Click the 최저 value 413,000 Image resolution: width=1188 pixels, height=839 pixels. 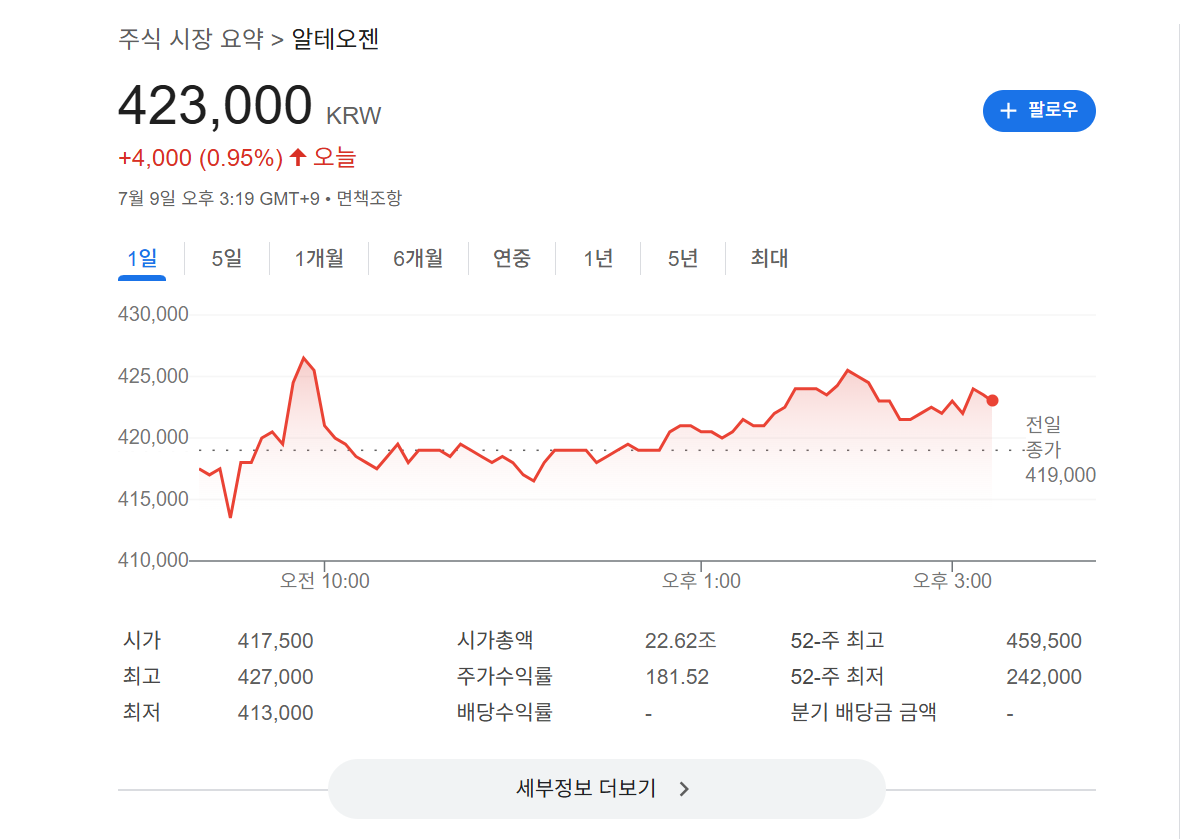tap(275, 713)
